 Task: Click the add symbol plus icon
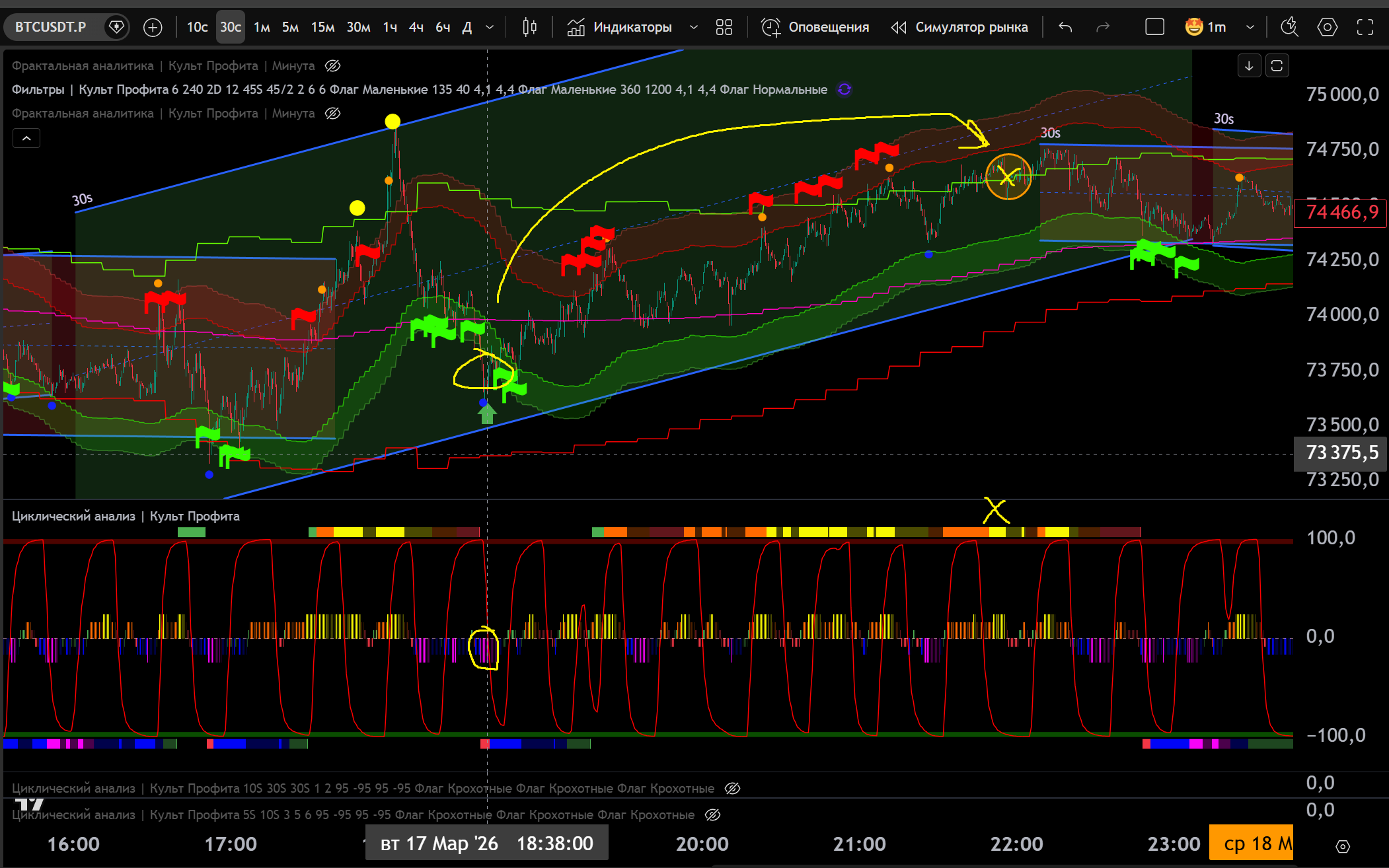click(153, 27)
